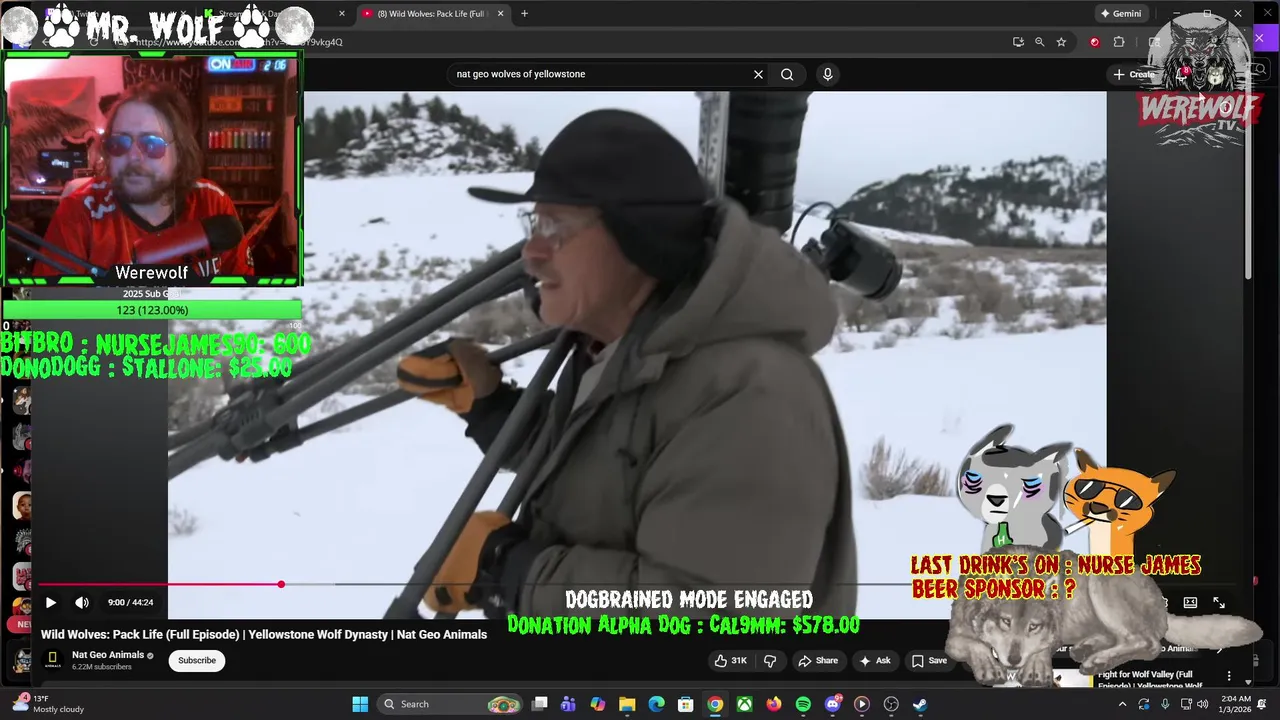Toggle theater mode in the video player

1190,602
